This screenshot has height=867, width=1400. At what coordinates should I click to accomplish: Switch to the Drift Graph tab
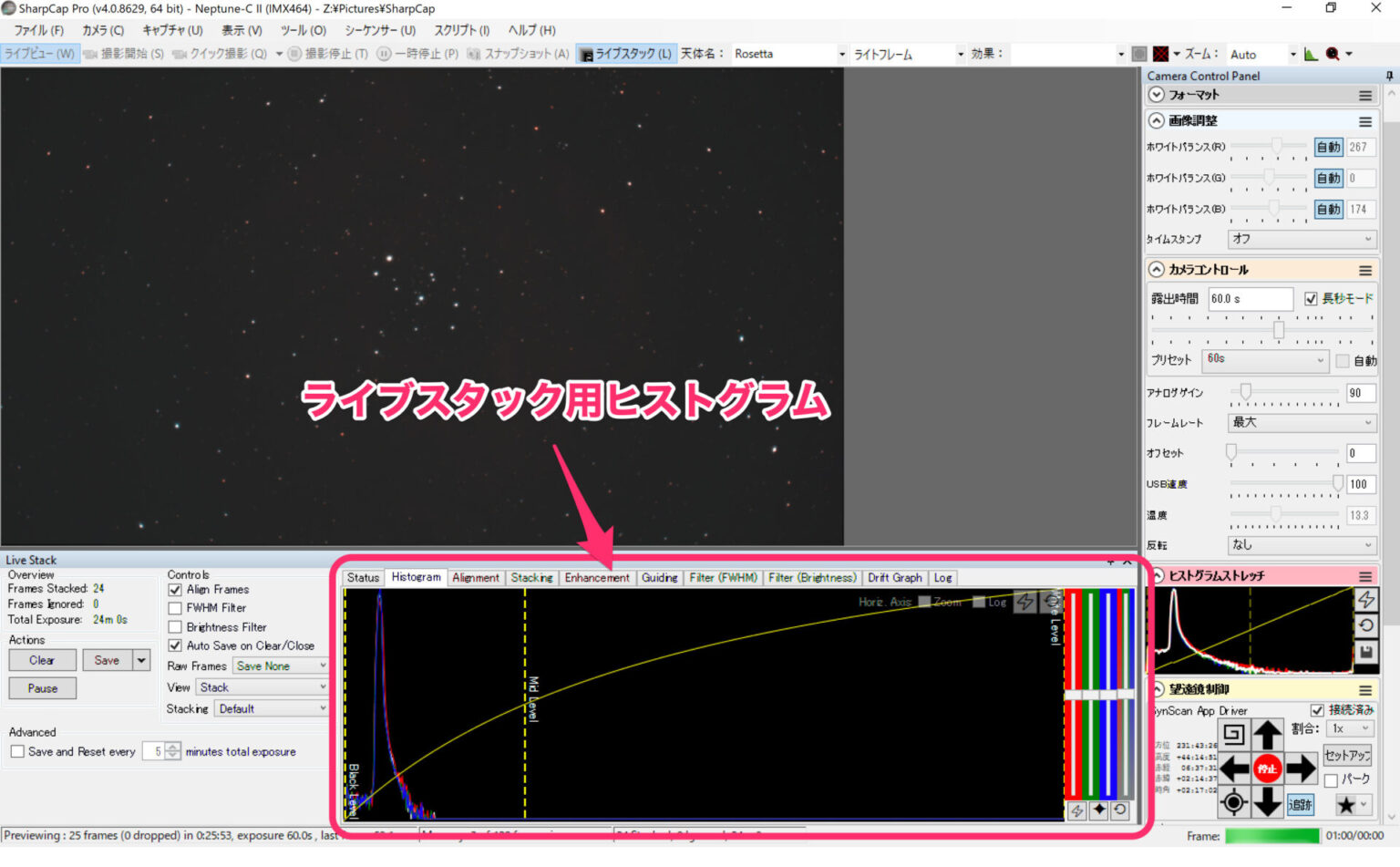coord(895,578)
